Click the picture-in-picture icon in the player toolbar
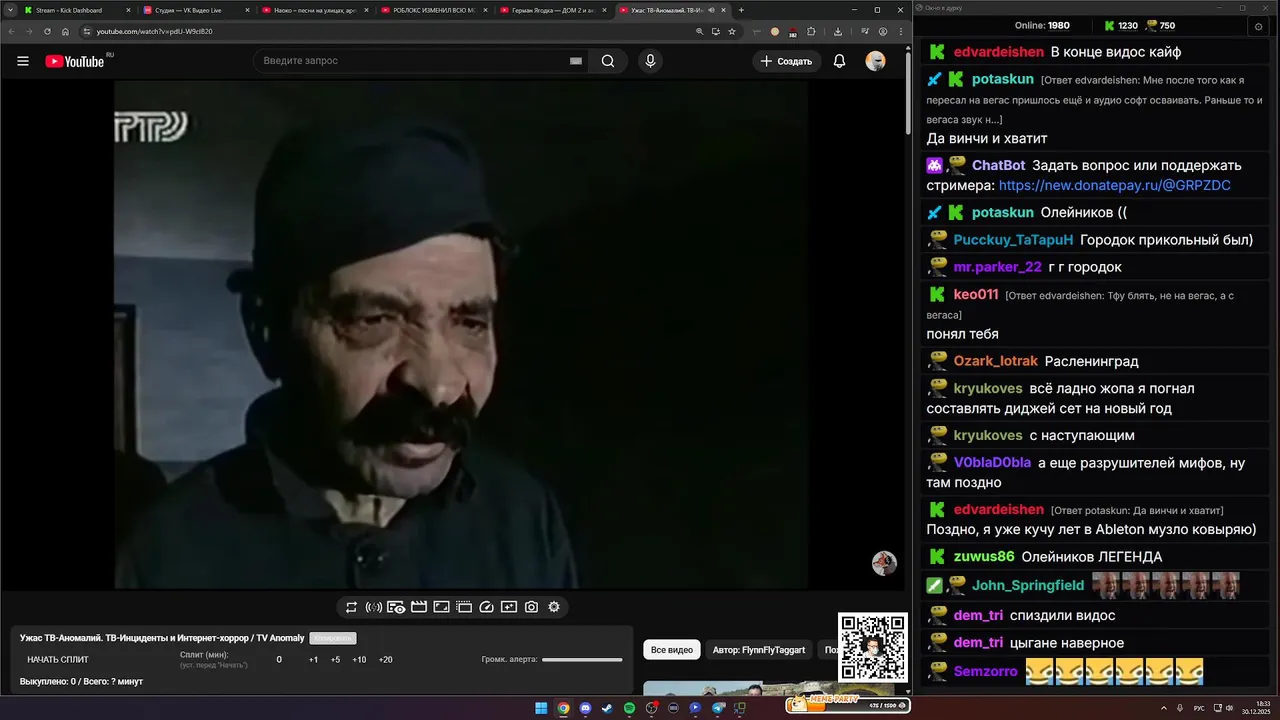This screenshot has width=1280, height=720. pos(441,607)
